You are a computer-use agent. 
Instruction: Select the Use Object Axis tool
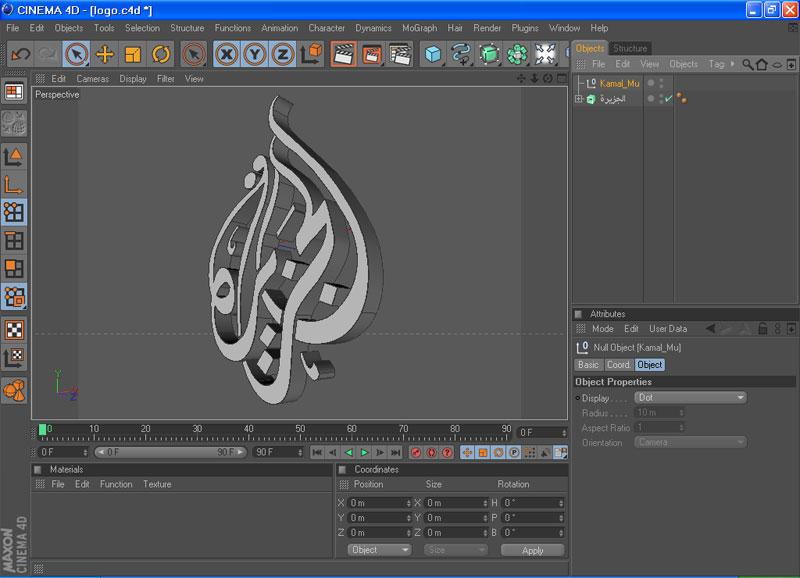point(14,184)
